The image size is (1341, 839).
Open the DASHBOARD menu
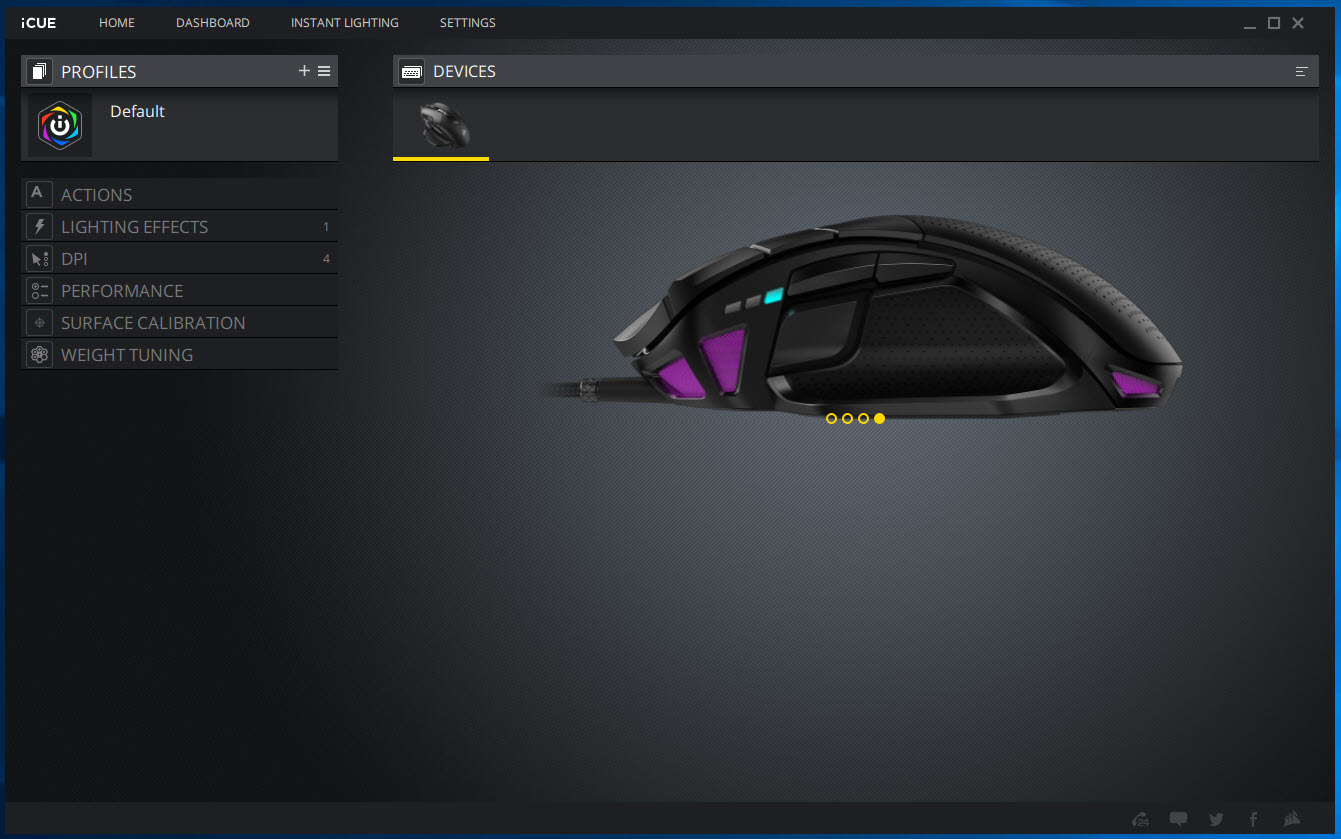click(213, 22)
